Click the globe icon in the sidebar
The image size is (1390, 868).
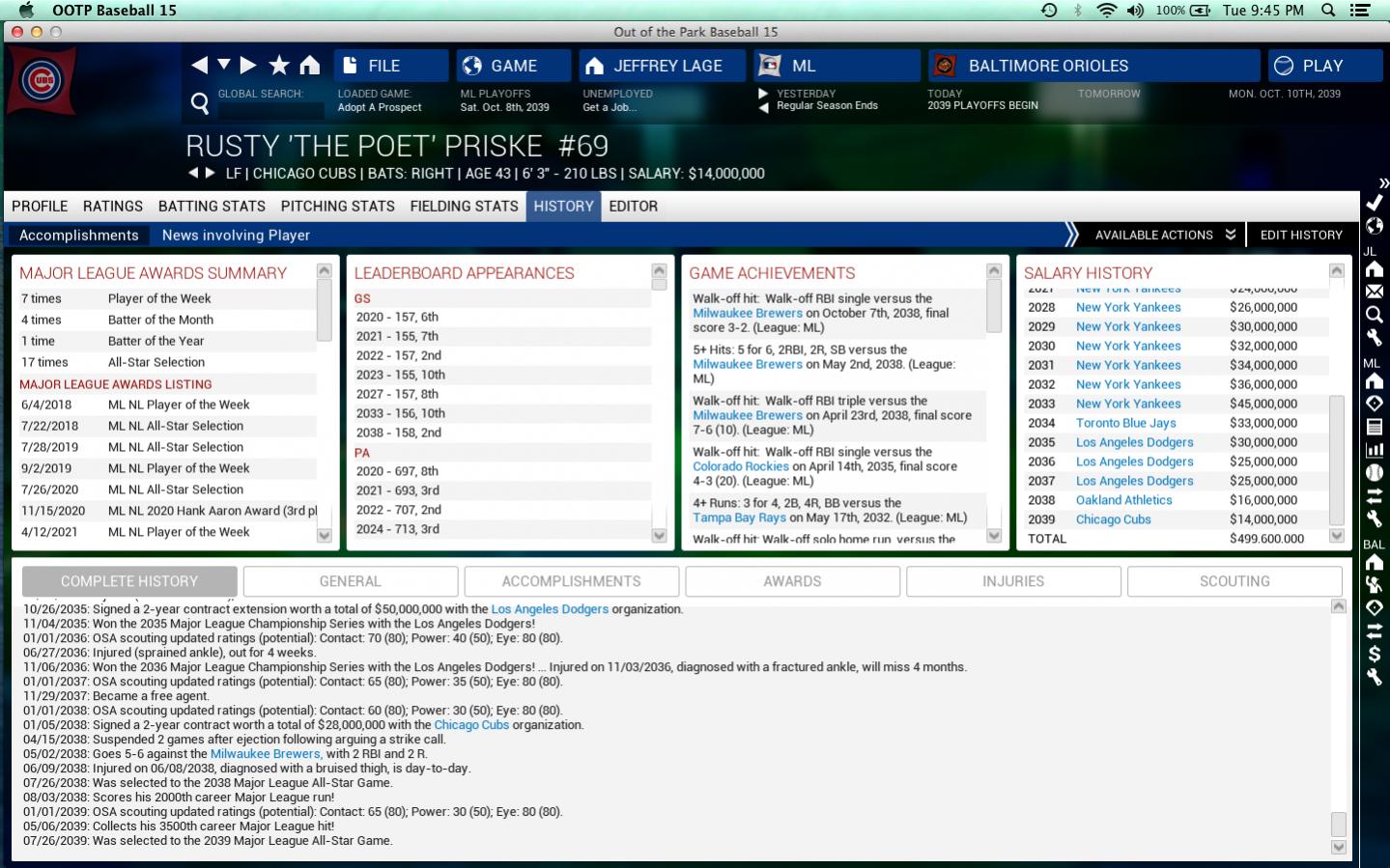click(x=1375, y=226)
